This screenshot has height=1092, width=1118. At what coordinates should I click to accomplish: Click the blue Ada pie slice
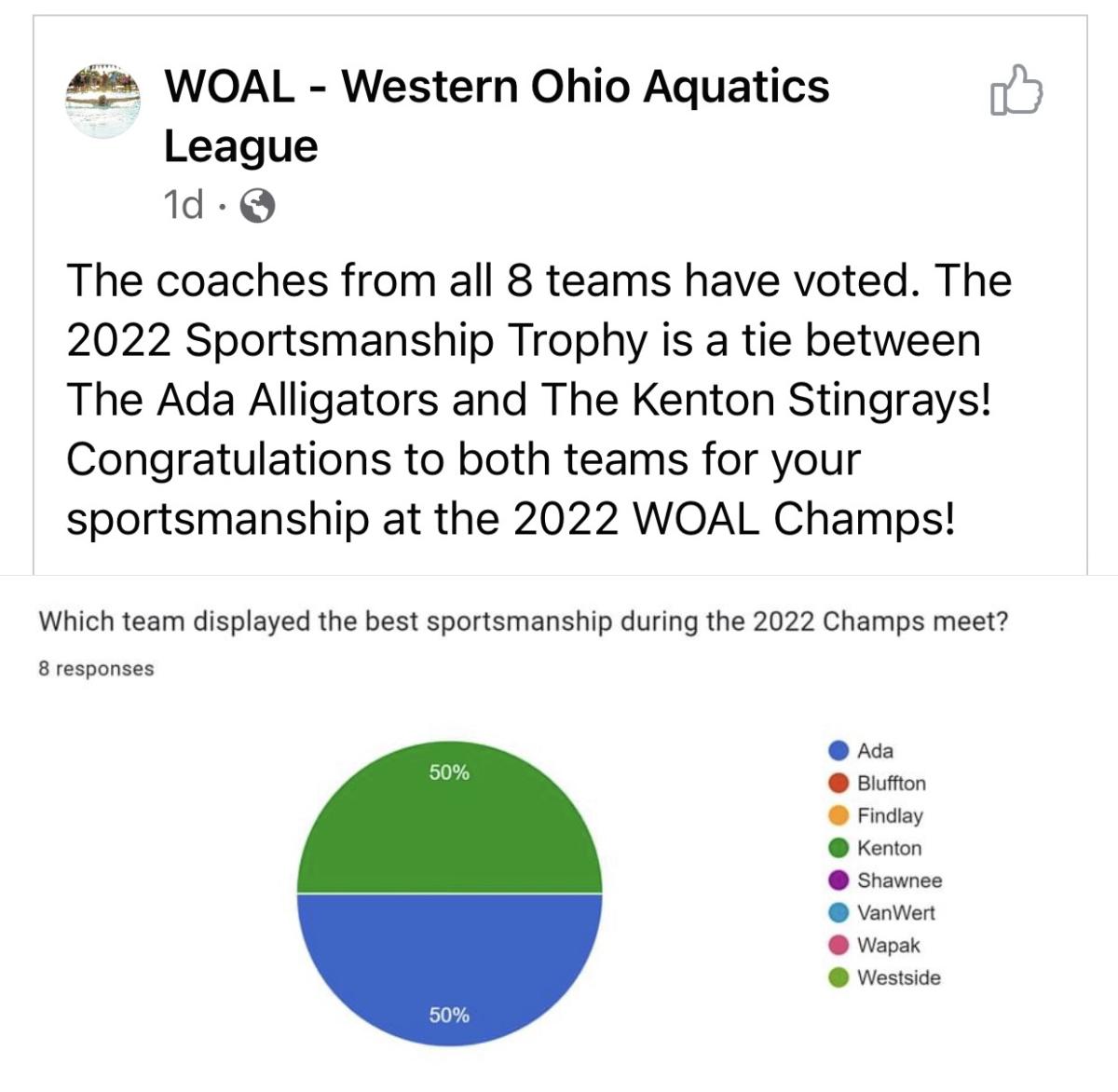[449, 969]
